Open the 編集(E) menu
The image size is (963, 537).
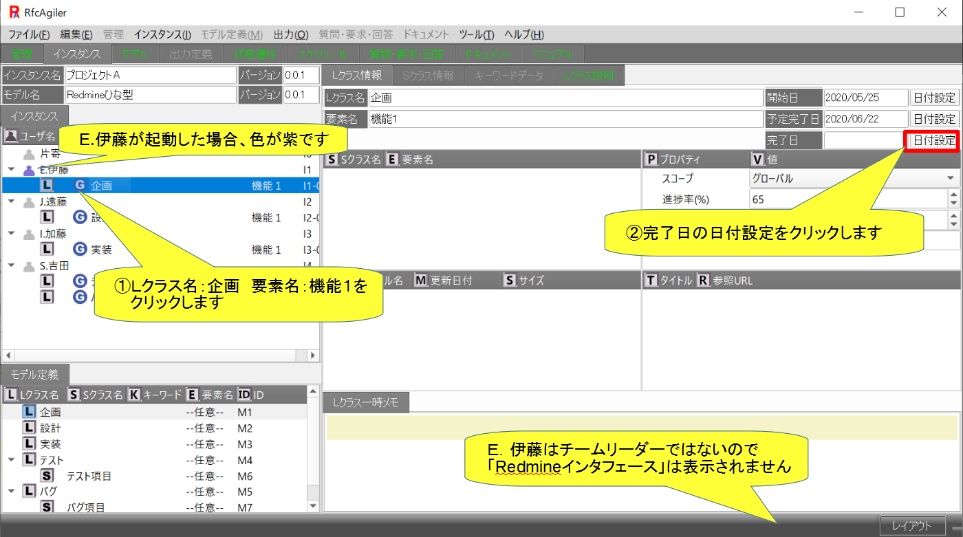(76, 34)
